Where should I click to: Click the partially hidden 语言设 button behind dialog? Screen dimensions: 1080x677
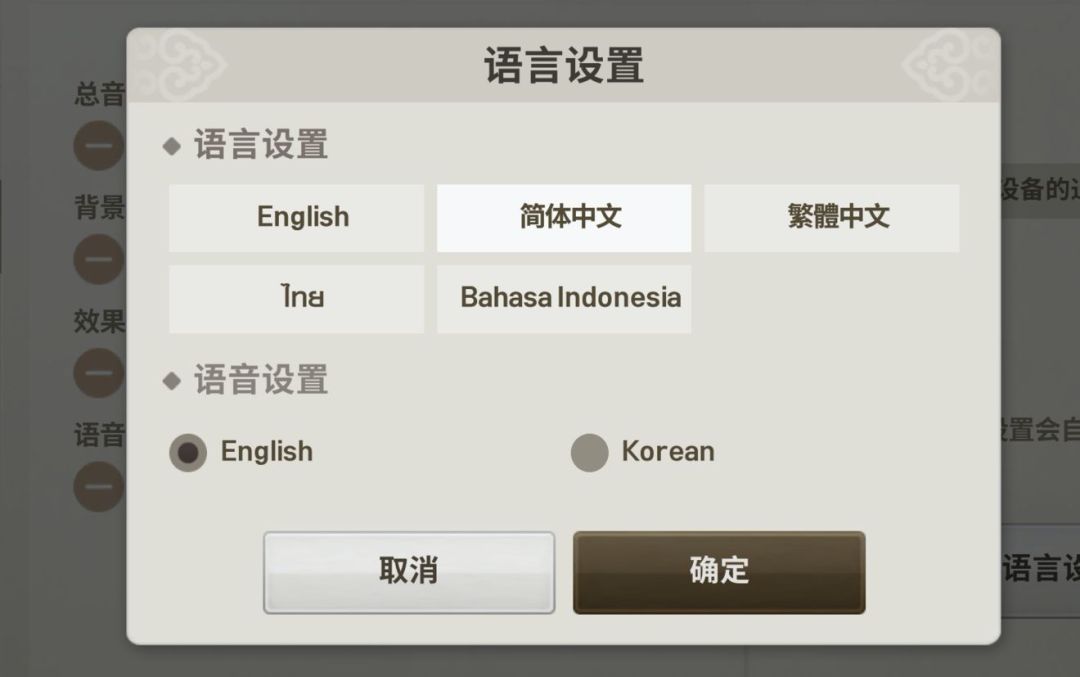[x=1040, y=568]
